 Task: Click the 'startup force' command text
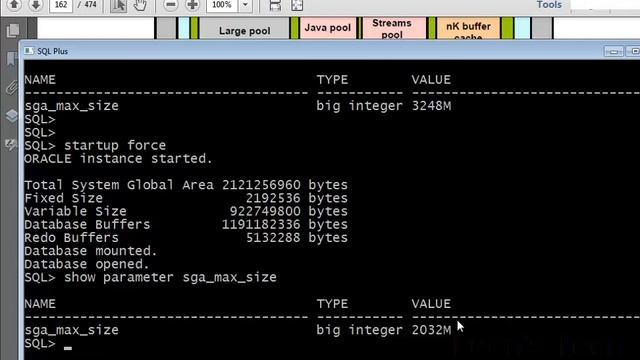pos(115,145)
